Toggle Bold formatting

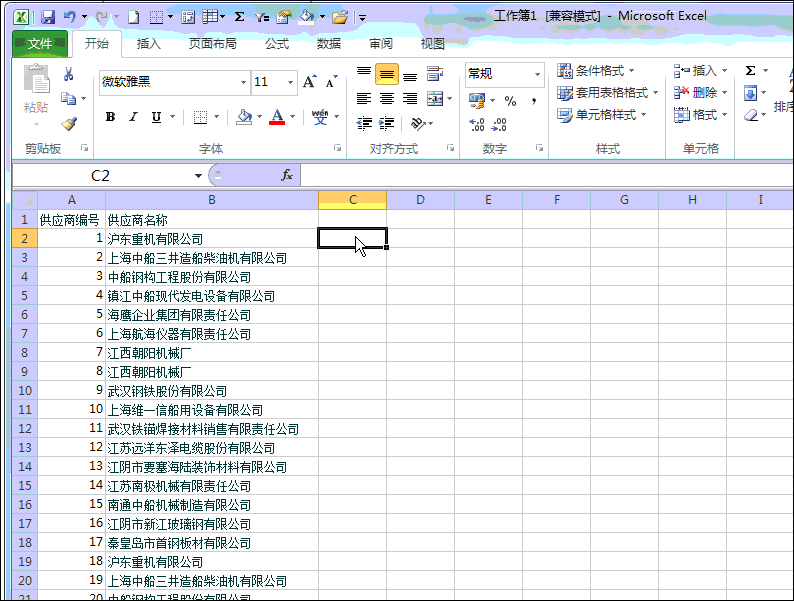[110, 117]
